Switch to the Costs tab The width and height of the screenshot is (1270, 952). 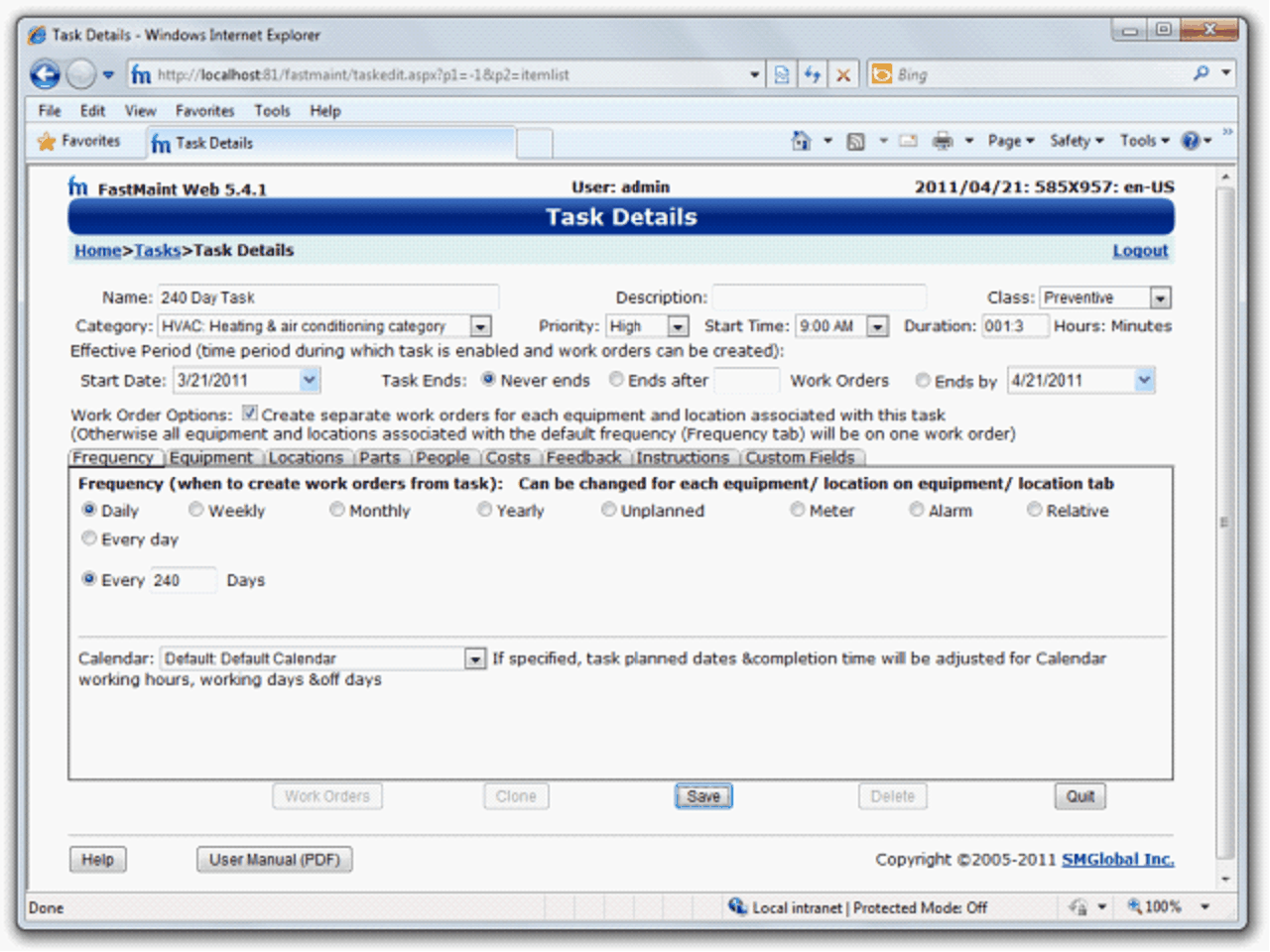[x=508, y=457]
